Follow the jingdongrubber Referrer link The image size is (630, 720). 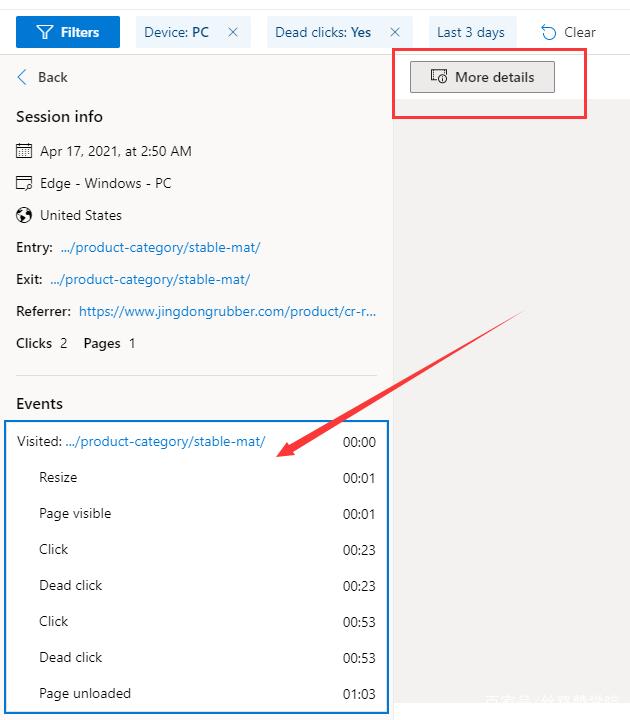(x=227, y=311)
